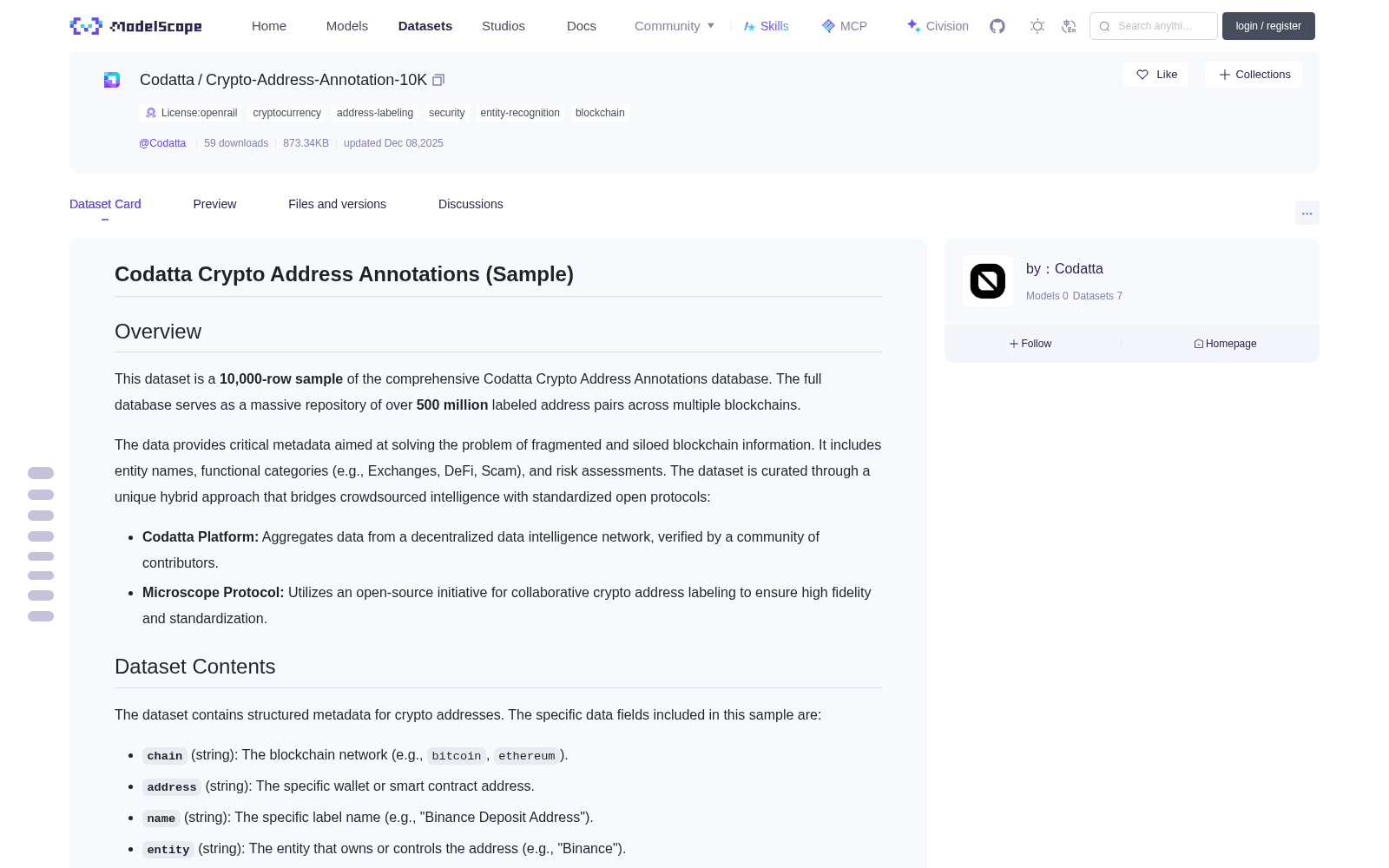Open the Skills navigation item
The height and width of the screenshot is (868, 1389).
coord(767,26)
